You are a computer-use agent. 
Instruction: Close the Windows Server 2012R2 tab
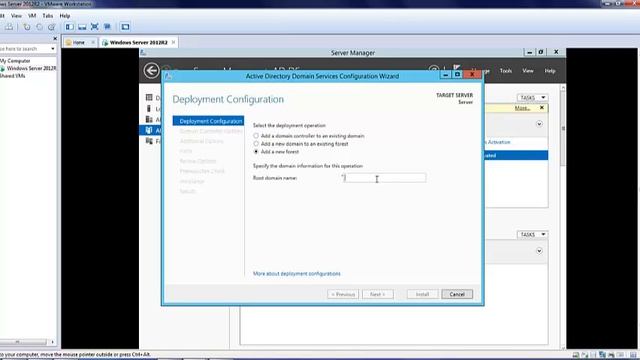(173, 42)
